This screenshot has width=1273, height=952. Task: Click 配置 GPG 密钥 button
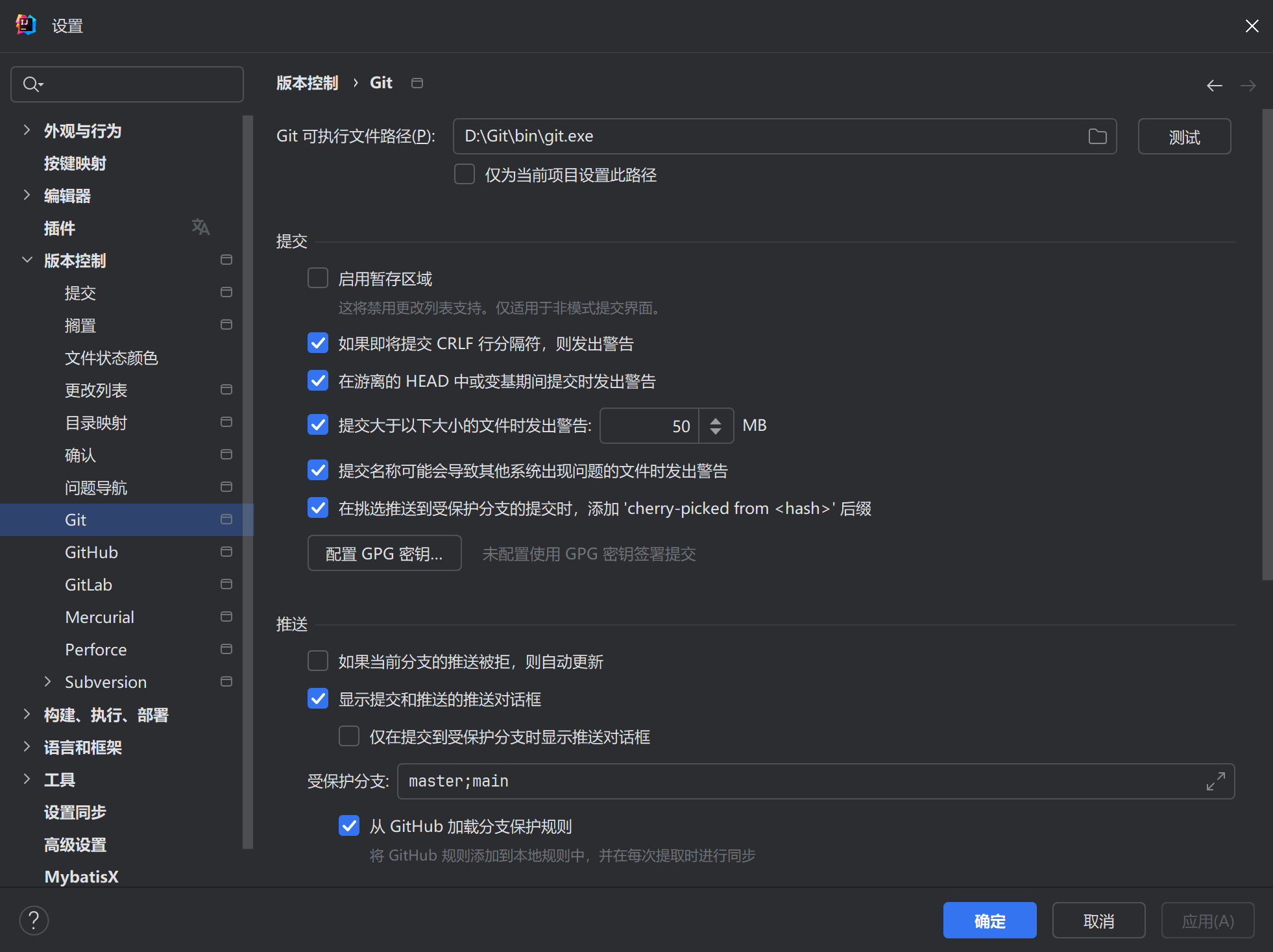tap(384, 554)
